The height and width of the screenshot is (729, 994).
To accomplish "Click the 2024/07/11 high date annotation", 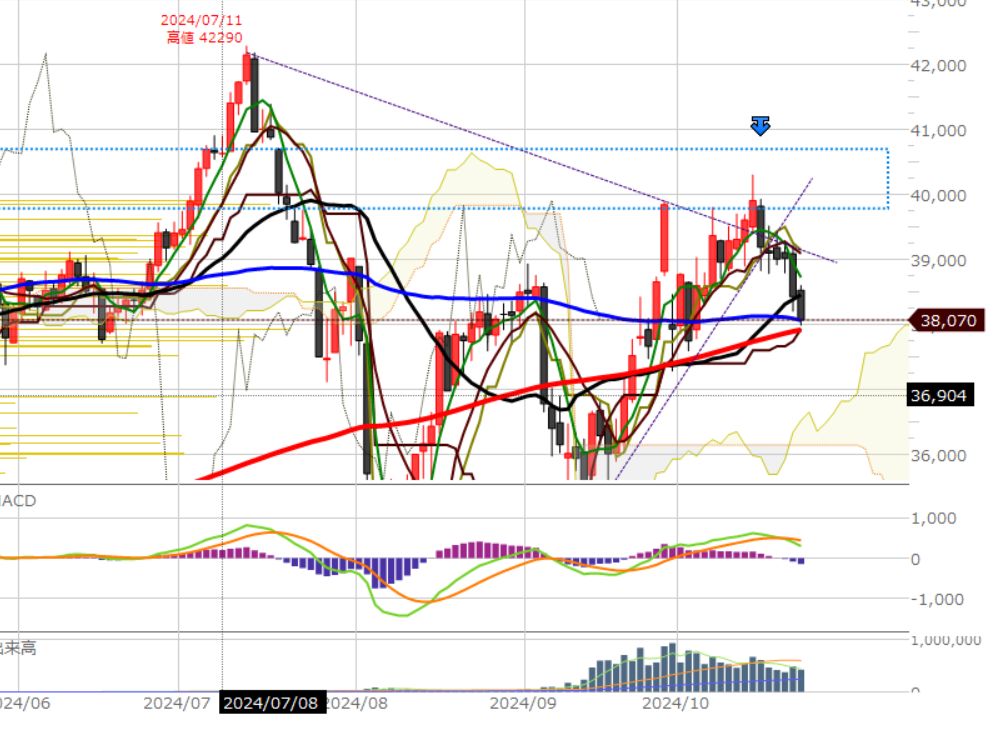I will tap(201, 20).
